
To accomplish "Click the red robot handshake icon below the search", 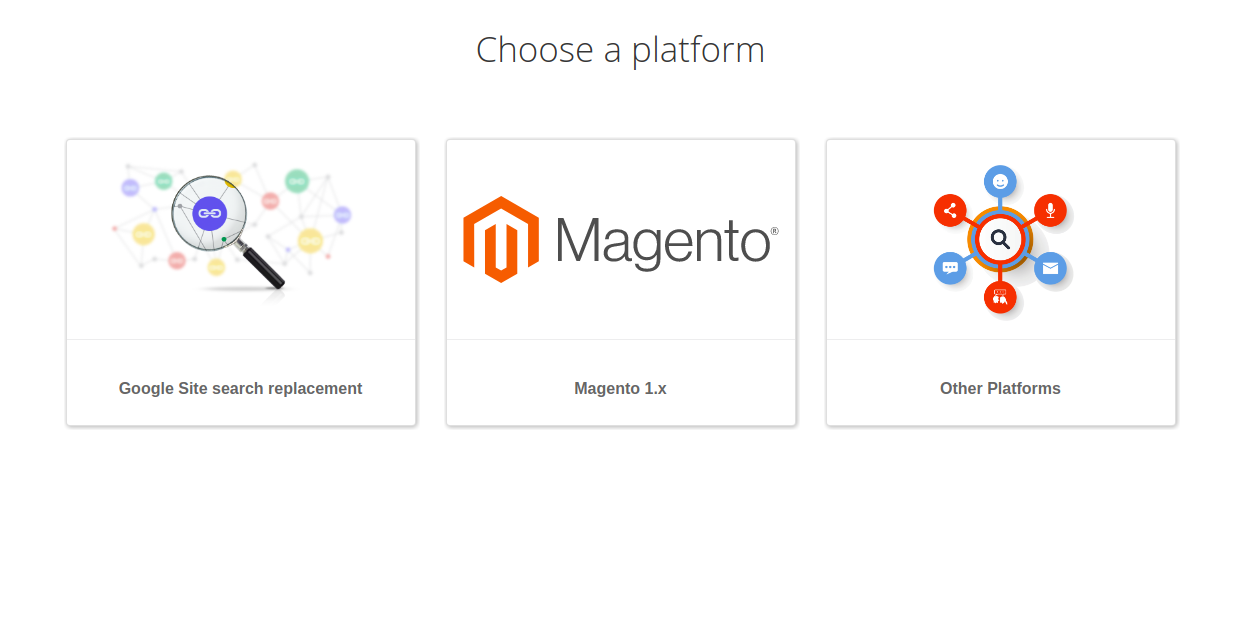I will tap(1000, 297).
